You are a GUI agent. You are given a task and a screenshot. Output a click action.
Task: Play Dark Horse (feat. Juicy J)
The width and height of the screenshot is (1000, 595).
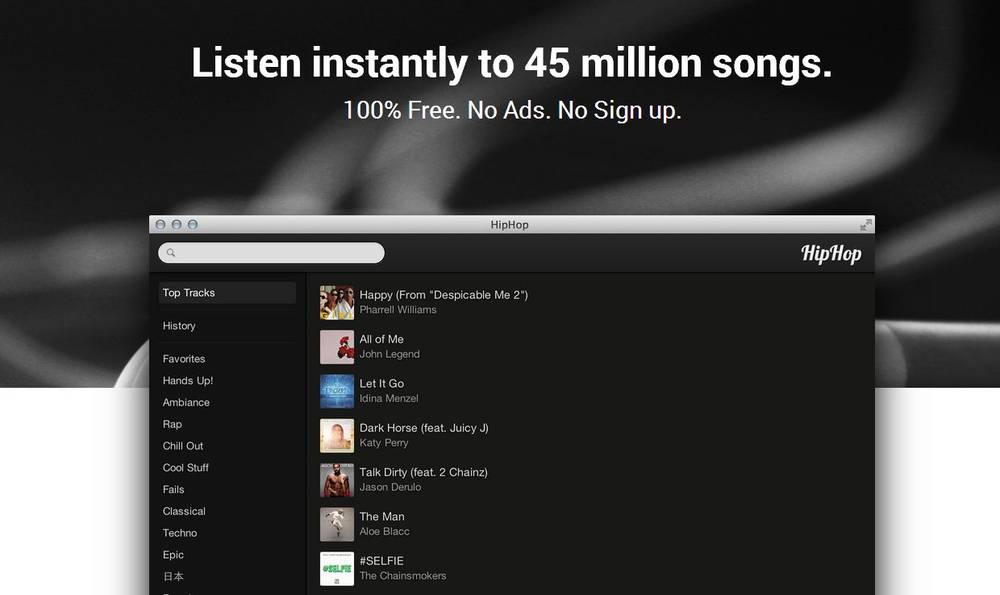(424, 428)
